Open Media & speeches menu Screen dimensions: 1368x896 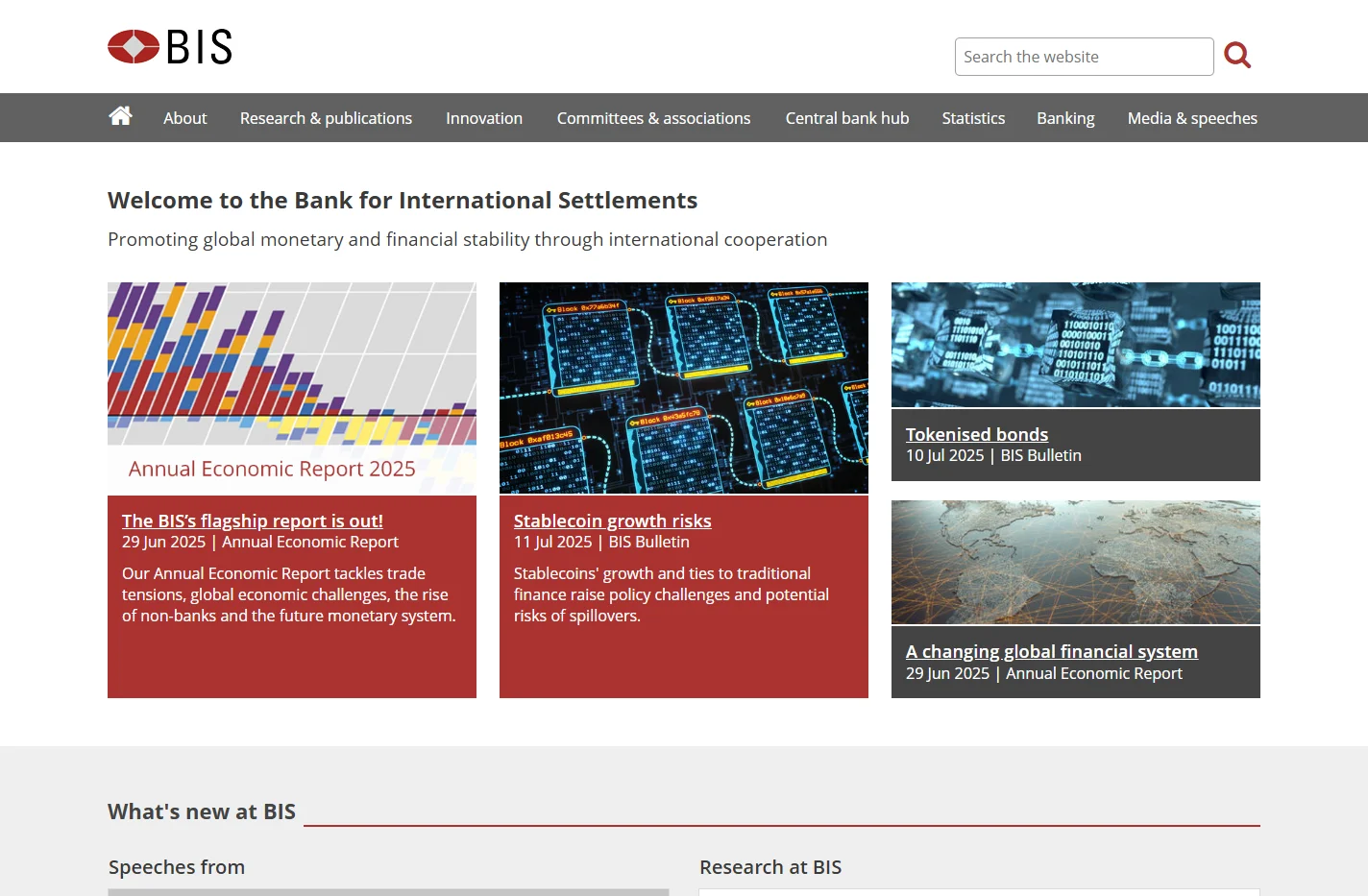coord(1192,118)
